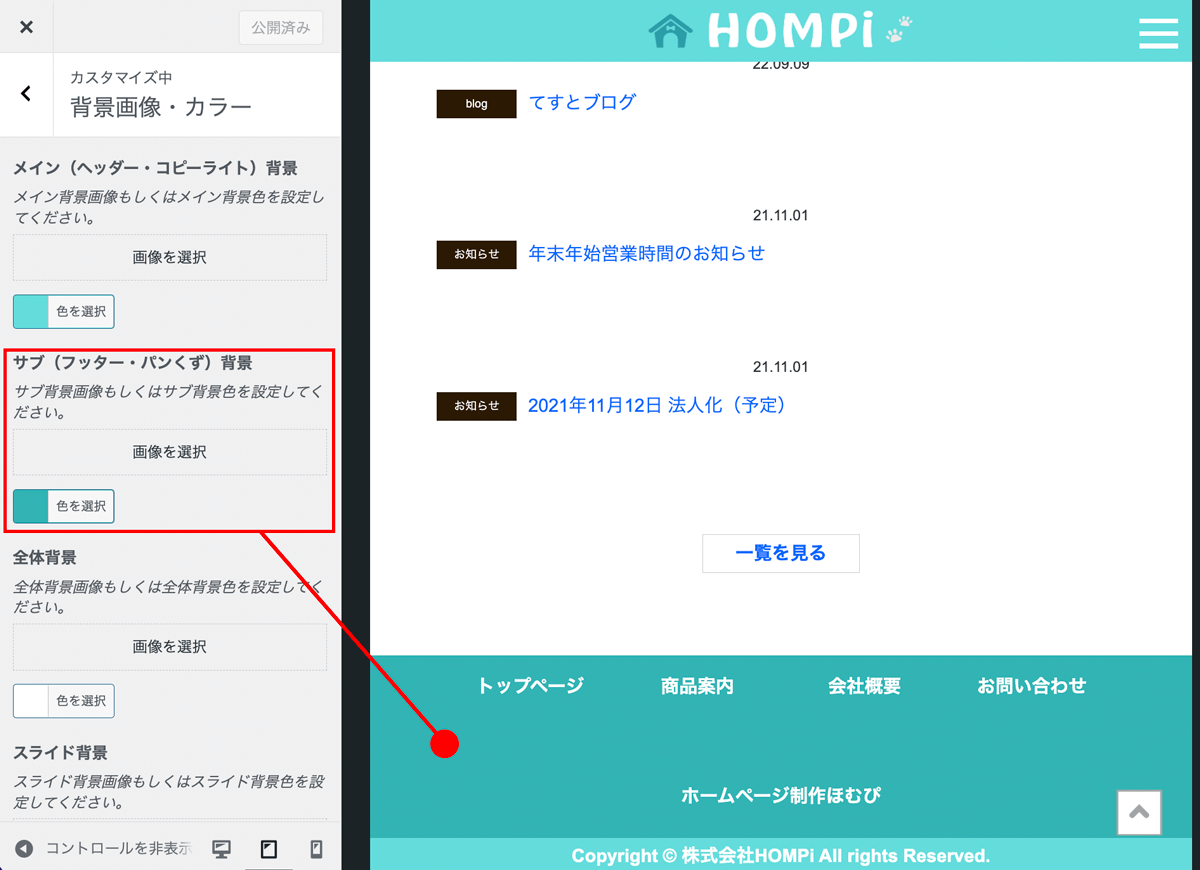Hide the controls via the collapse arrow
Screen dimensions: 1200x870
[x=25, y=849]
